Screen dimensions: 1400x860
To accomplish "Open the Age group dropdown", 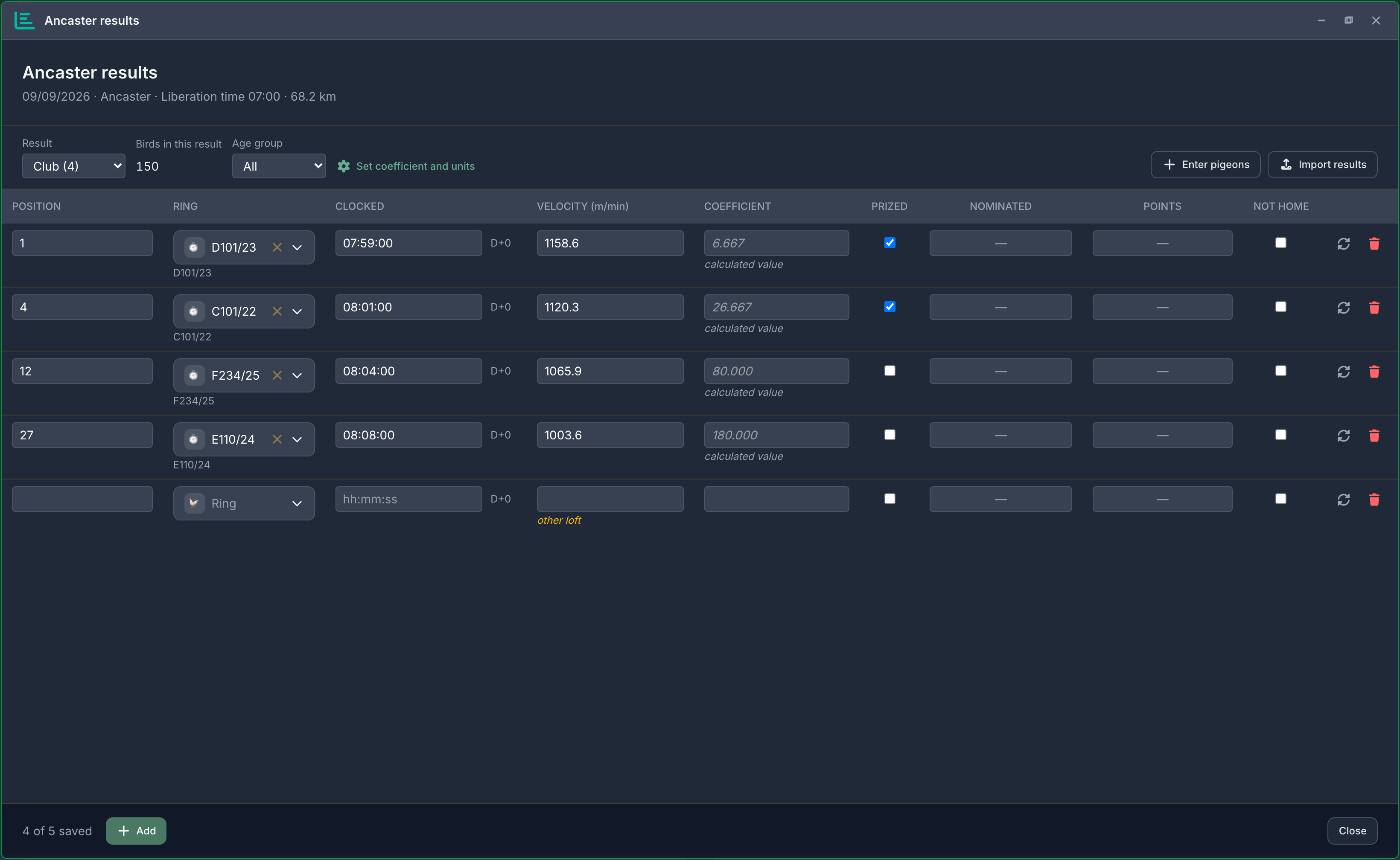I will 279,166.
